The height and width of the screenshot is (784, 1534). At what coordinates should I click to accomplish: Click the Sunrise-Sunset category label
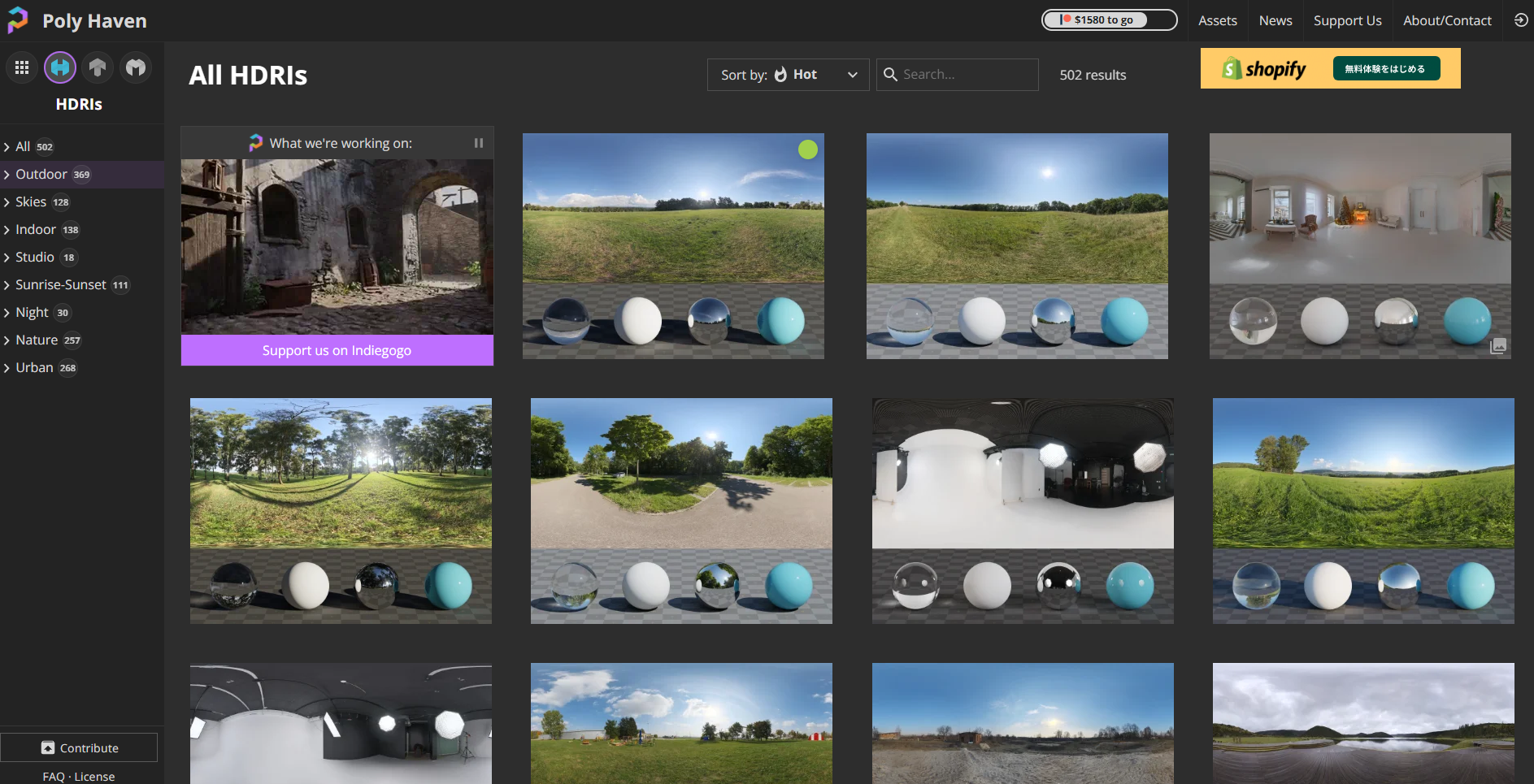(61, 284)
